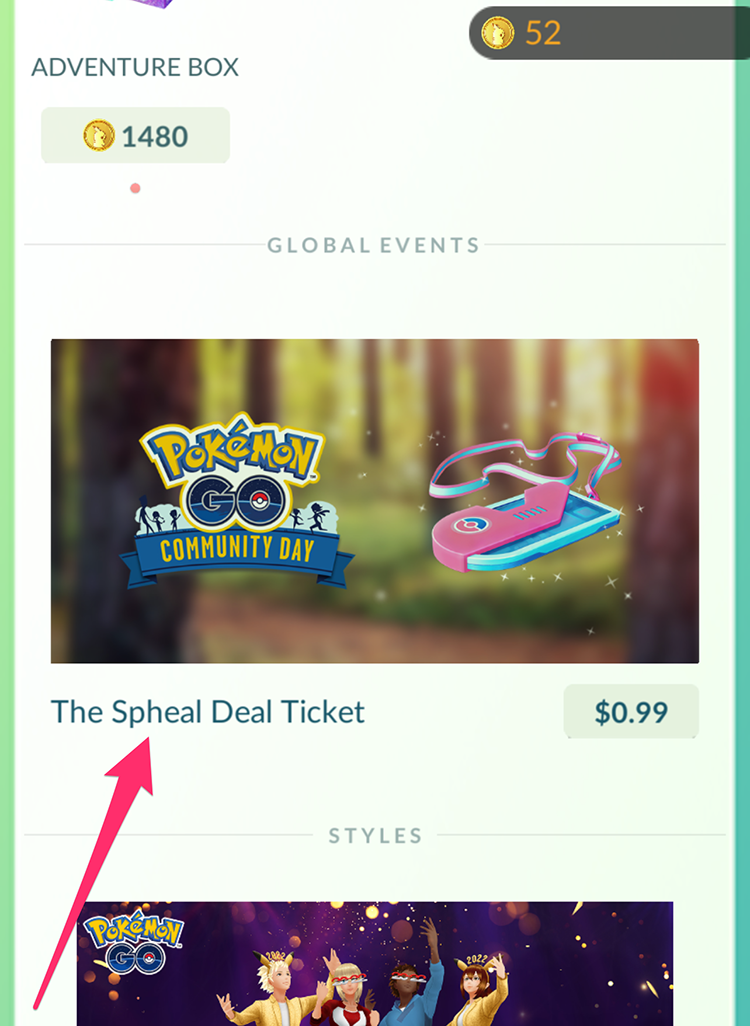Select the red page indicator dot
This screenshot has height=1026, width=750.
click(135, 188)
